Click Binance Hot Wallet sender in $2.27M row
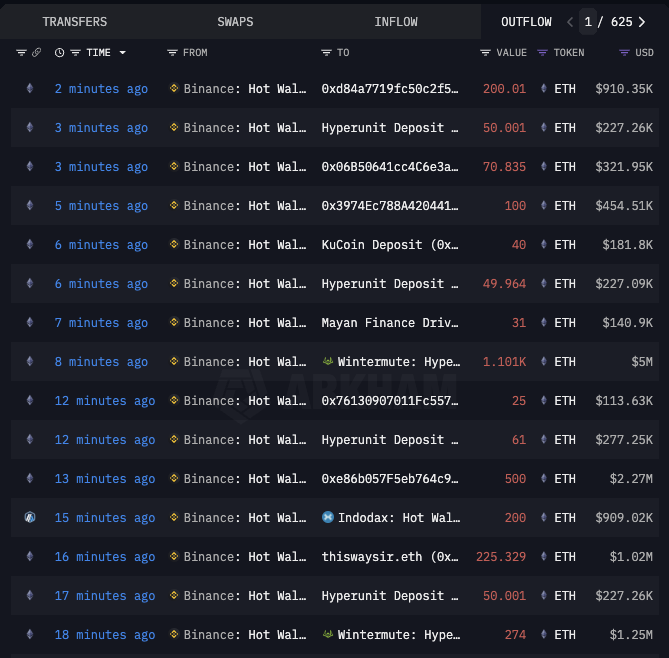Viewport: 669px width, 658px height. (x=245, y=479)
